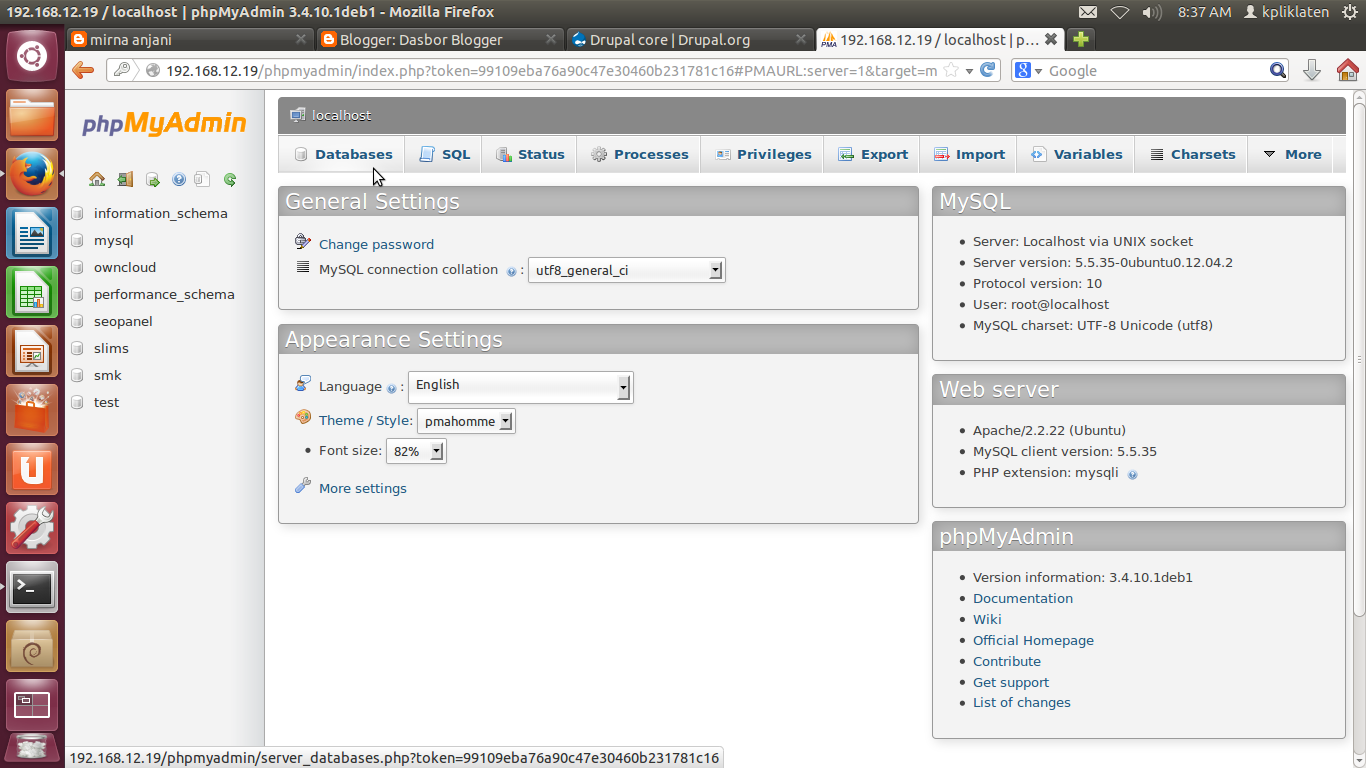Switch to the SQL tab
The height and width of the screenshot is (768, 1366).
click(x=444, y=154)
